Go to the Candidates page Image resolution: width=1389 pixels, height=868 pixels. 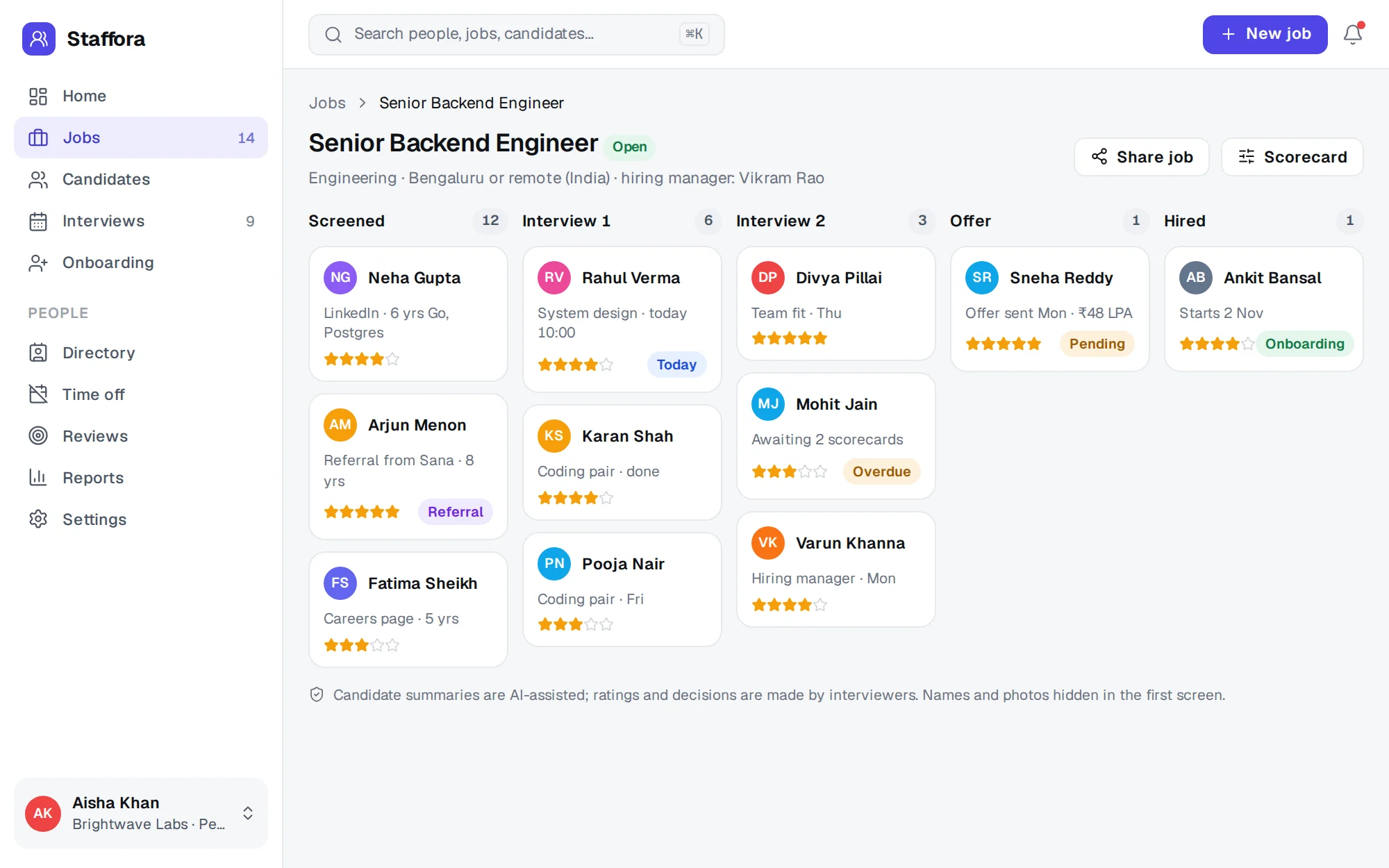tap(141, 179)
